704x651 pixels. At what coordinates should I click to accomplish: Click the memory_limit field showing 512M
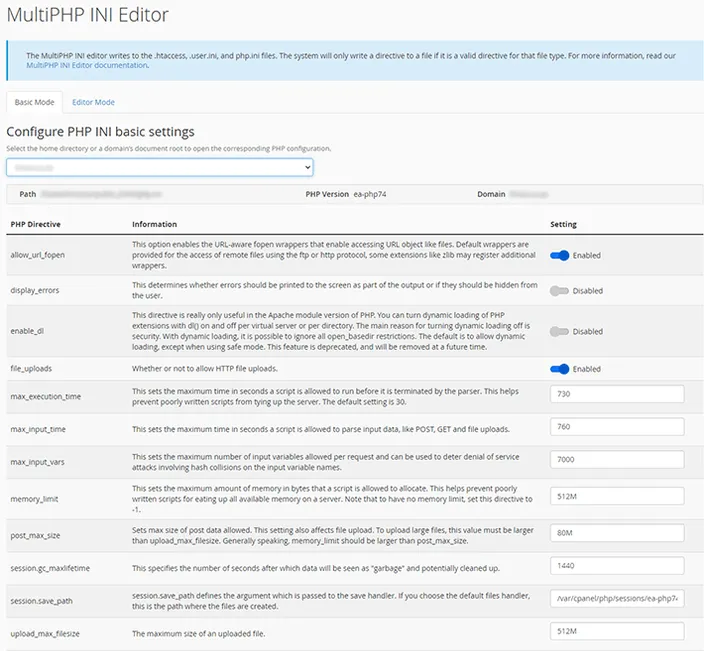click(617, 497)
